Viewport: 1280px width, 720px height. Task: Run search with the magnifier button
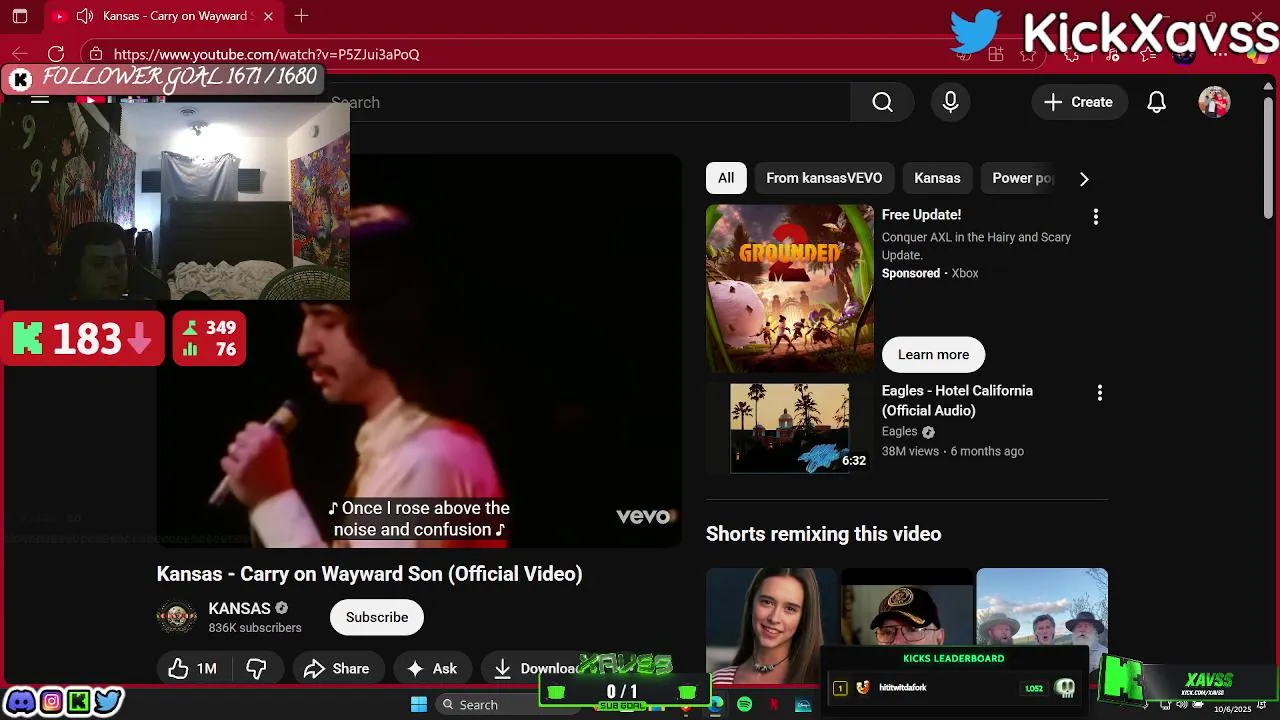[x=882, y=102]
